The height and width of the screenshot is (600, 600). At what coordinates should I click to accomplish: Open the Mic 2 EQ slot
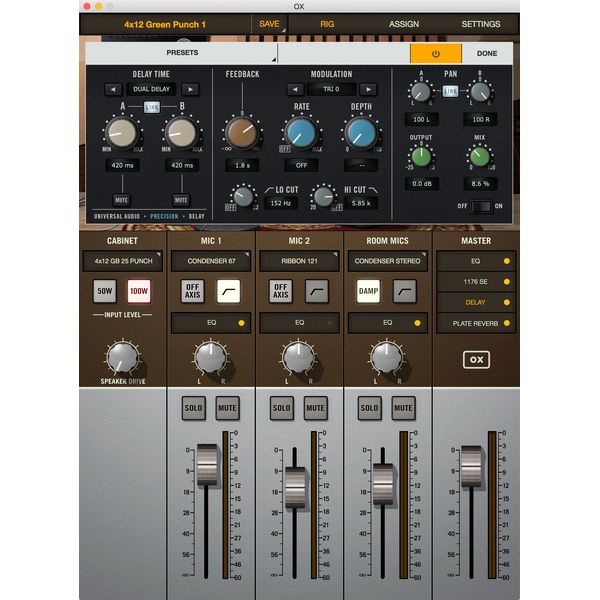pos(299,323)
